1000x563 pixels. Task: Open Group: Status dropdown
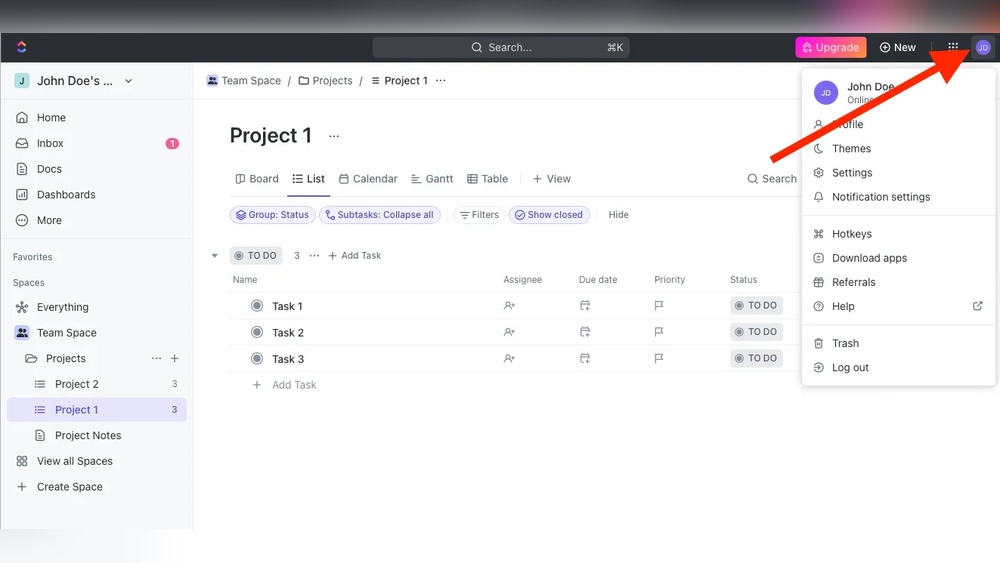point(272,215)
